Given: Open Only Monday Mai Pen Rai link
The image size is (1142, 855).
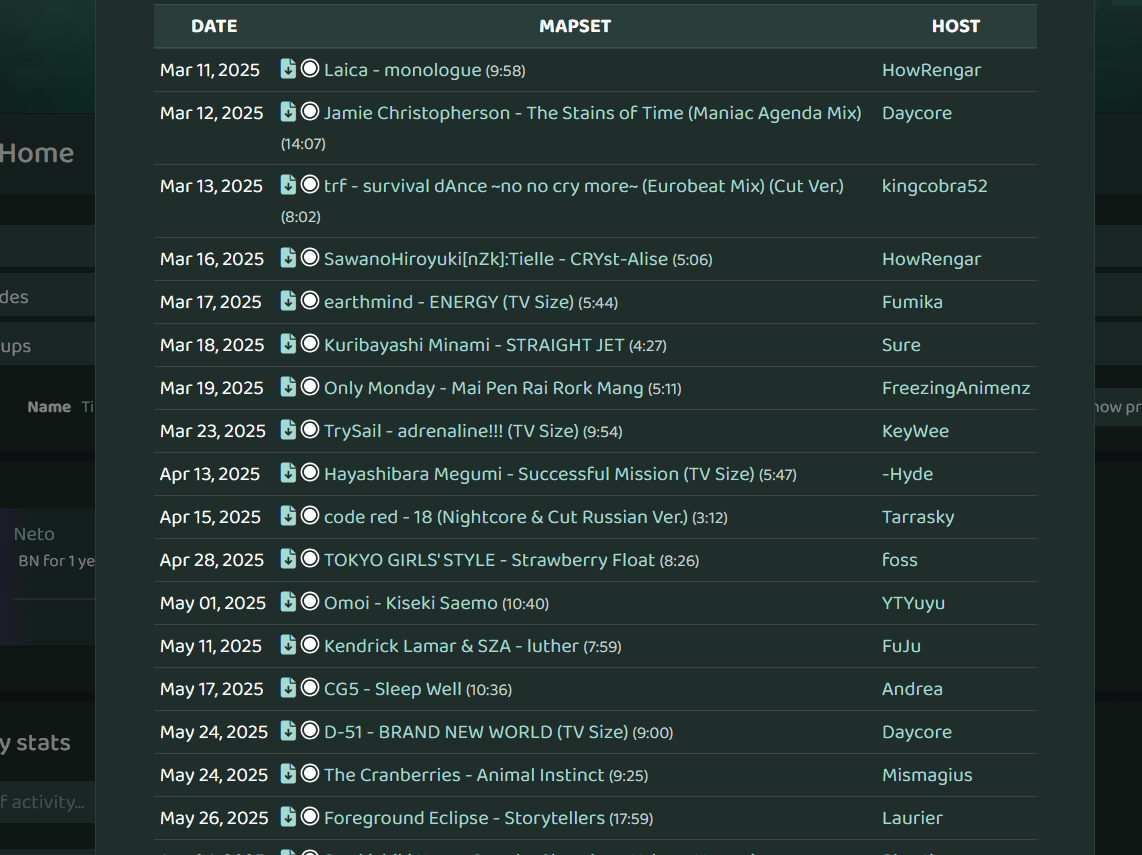Looking at the screenshot, I should pos(484,387).
